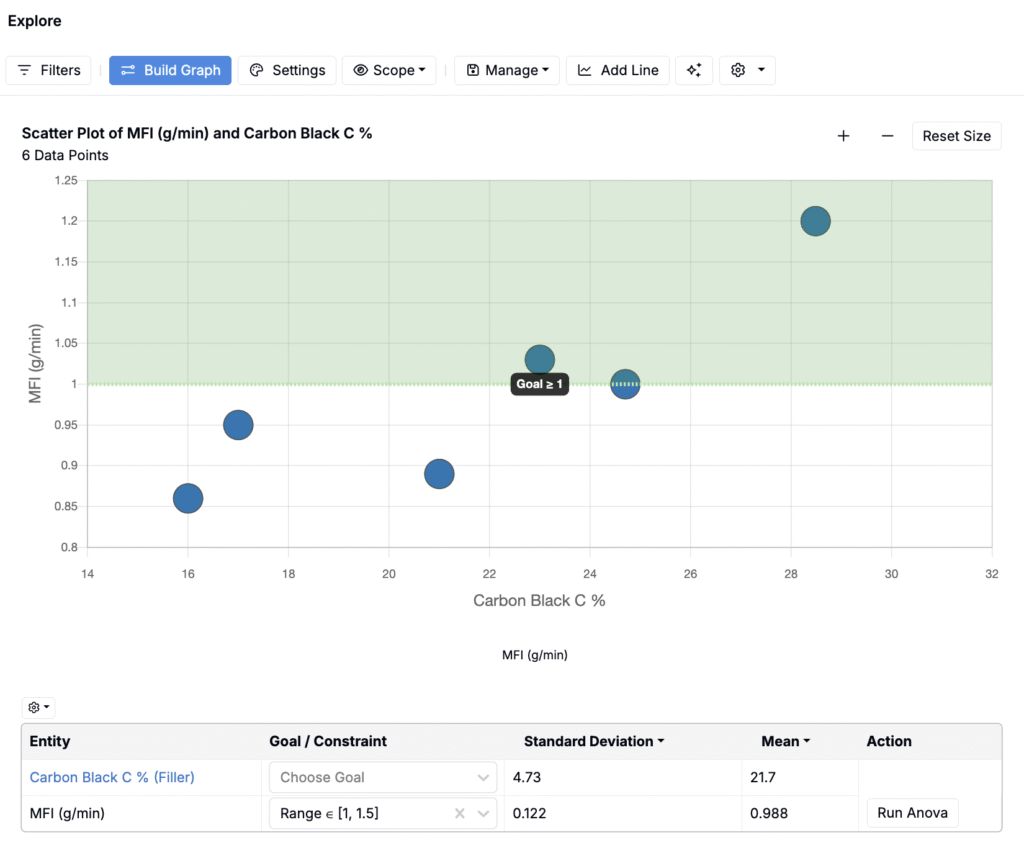Click the plus icon to enlarge graph

[843, 136]
